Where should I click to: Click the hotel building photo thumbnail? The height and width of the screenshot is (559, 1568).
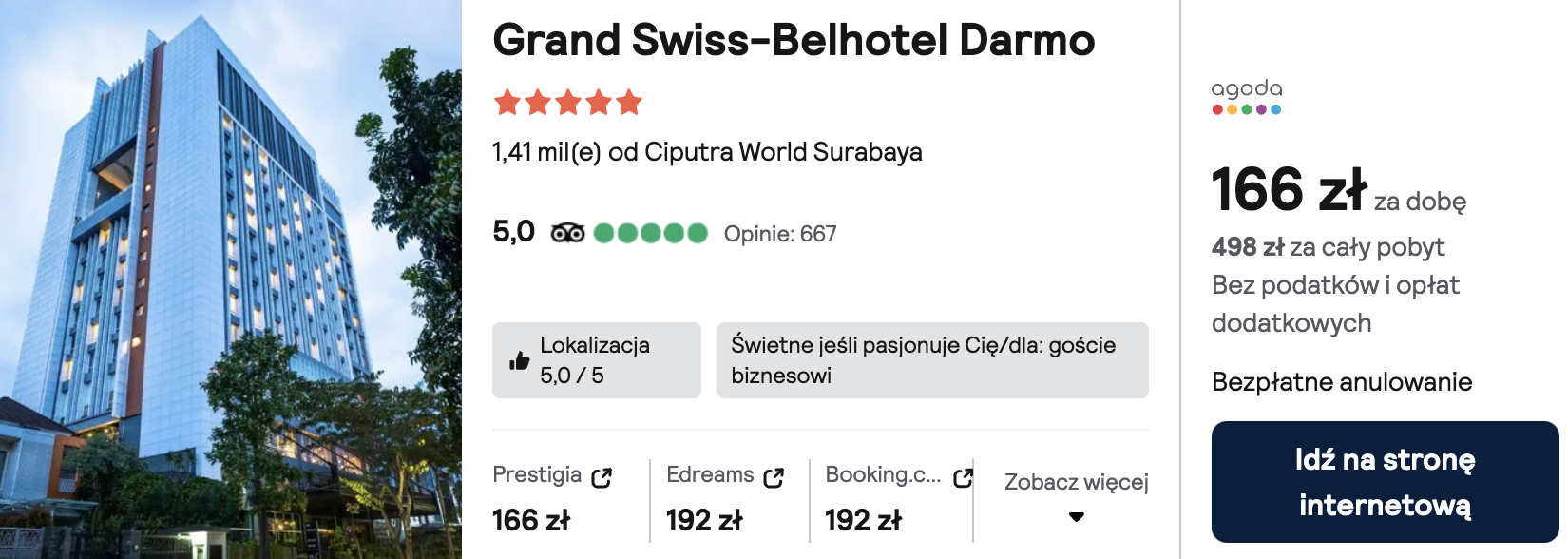231,279
